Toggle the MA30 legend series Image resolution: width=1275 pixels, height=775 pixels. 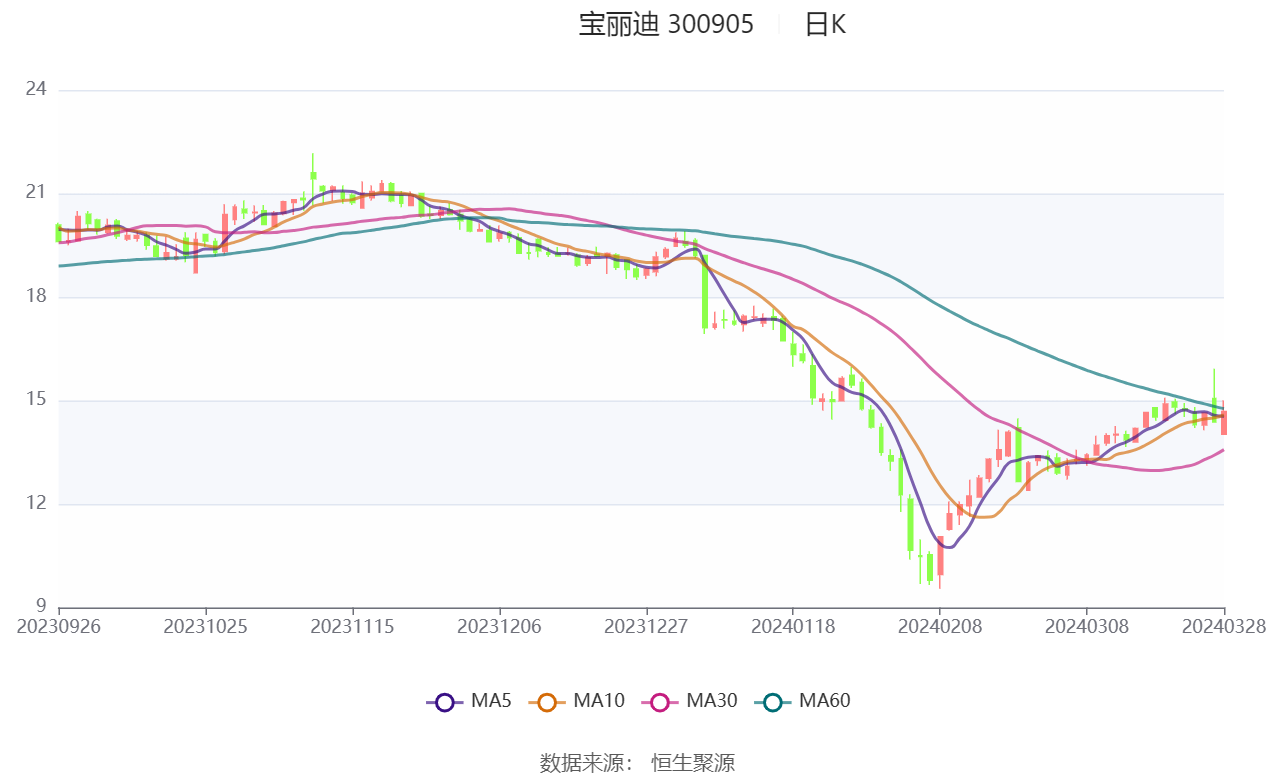[690, 701]
